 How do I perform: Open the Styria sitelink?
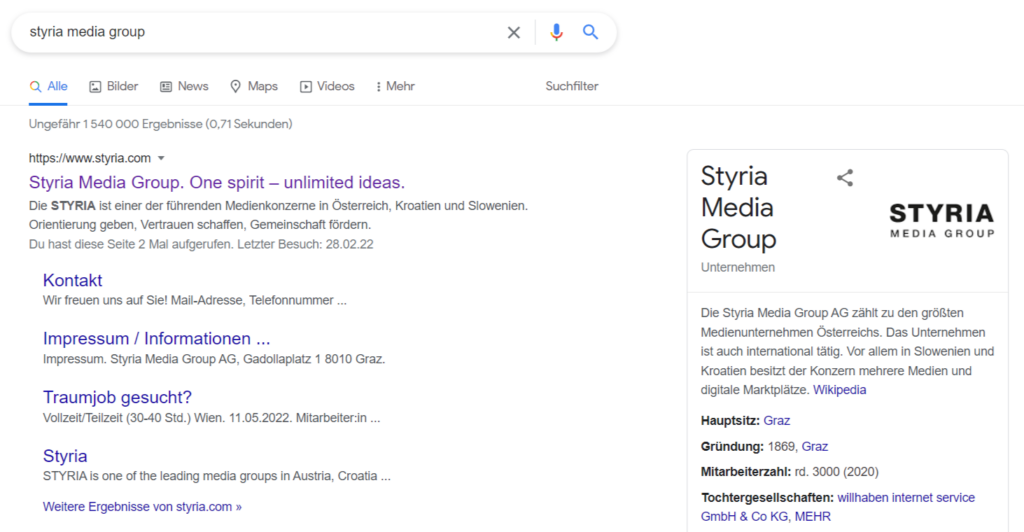[x=65, y=456]
